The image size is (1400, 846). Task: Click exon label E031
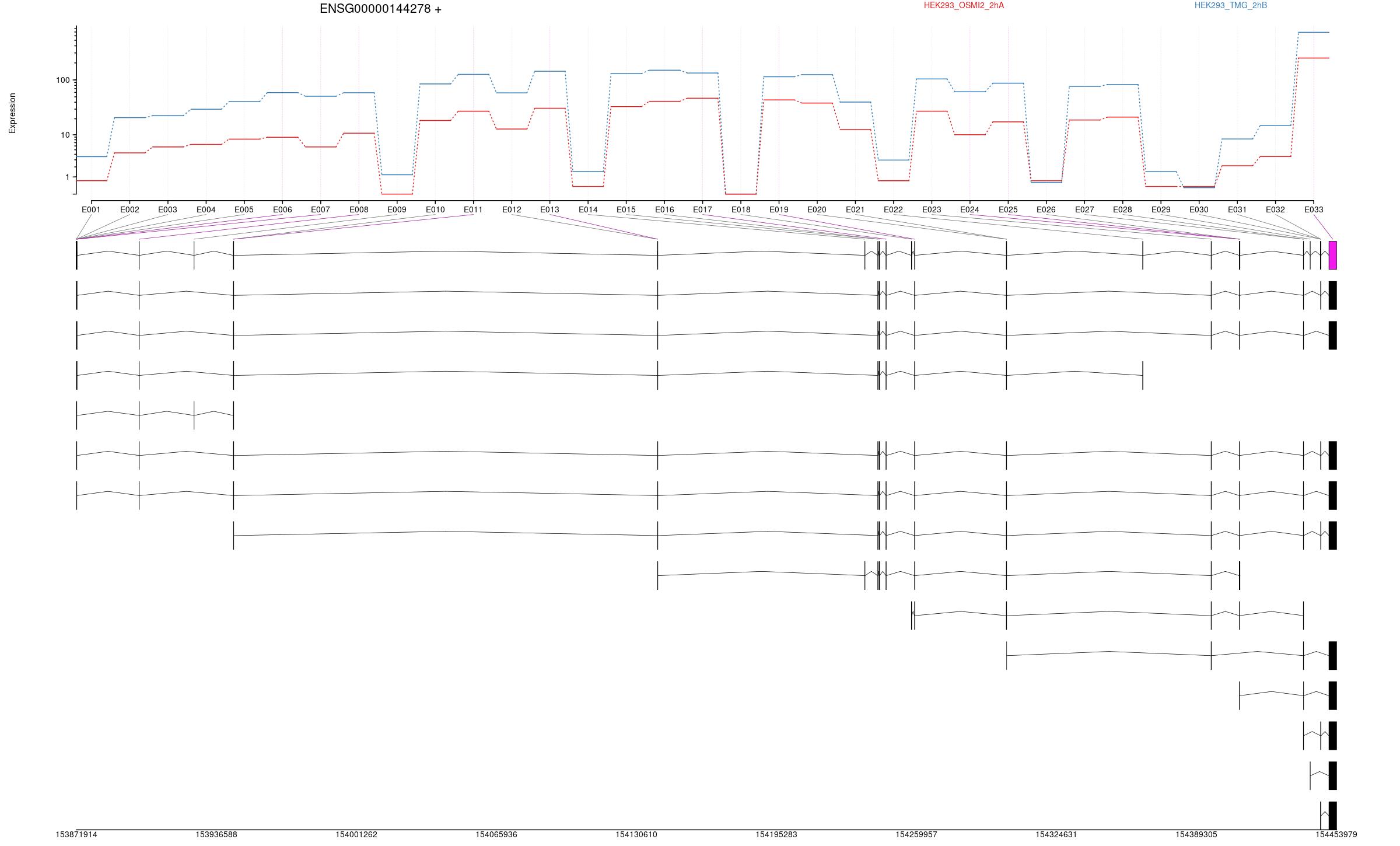1237,209
